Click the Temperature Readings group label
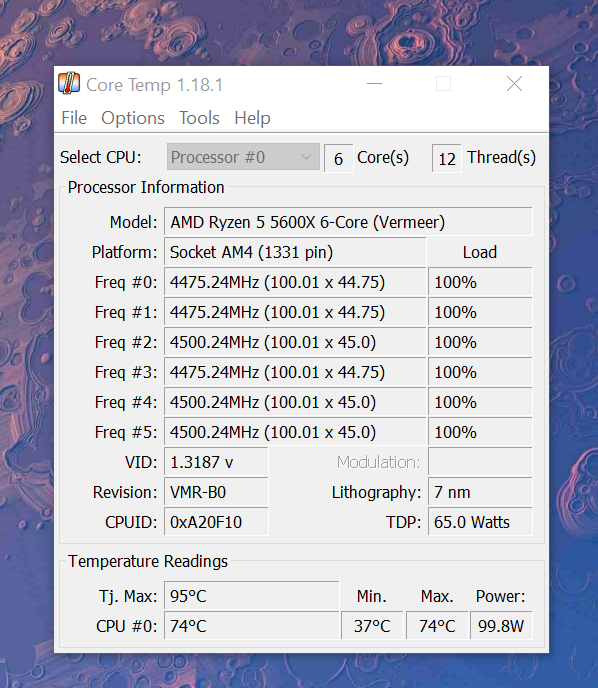 tap(148, 562)
